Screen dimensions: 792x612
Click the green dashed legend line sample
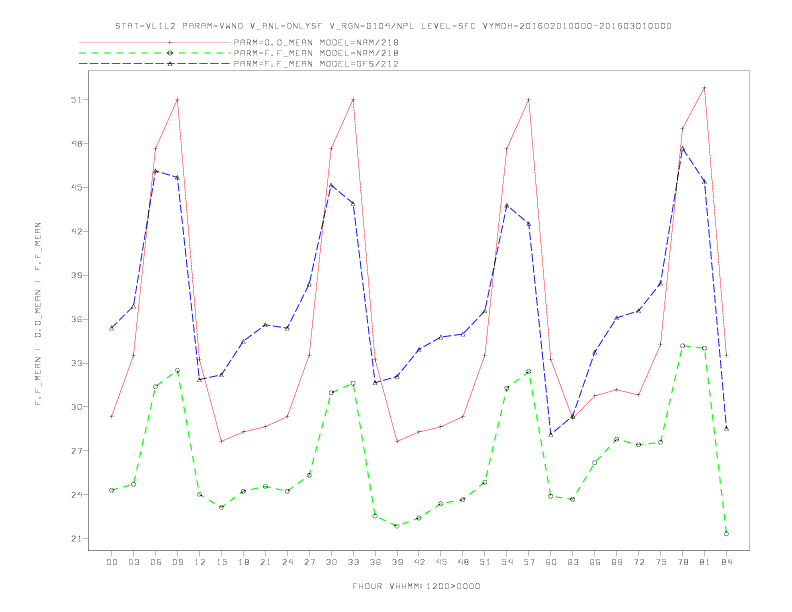(155, 53)
